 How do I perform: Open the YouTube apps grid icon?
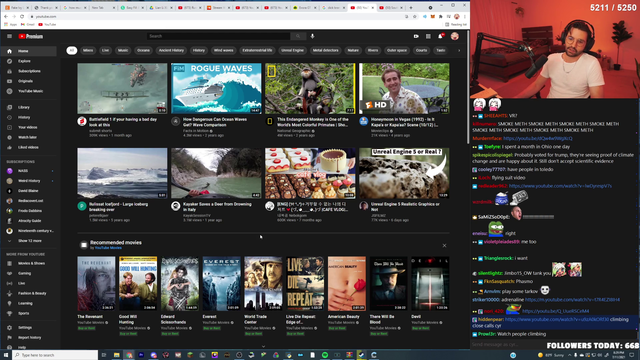point(428,36)
